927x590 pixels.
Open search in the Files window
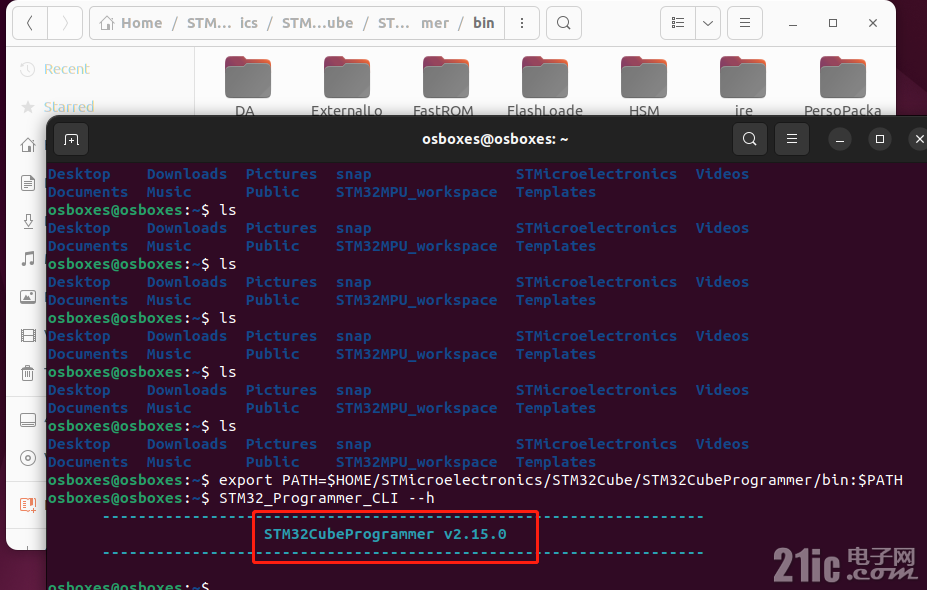tap(564, 23)
